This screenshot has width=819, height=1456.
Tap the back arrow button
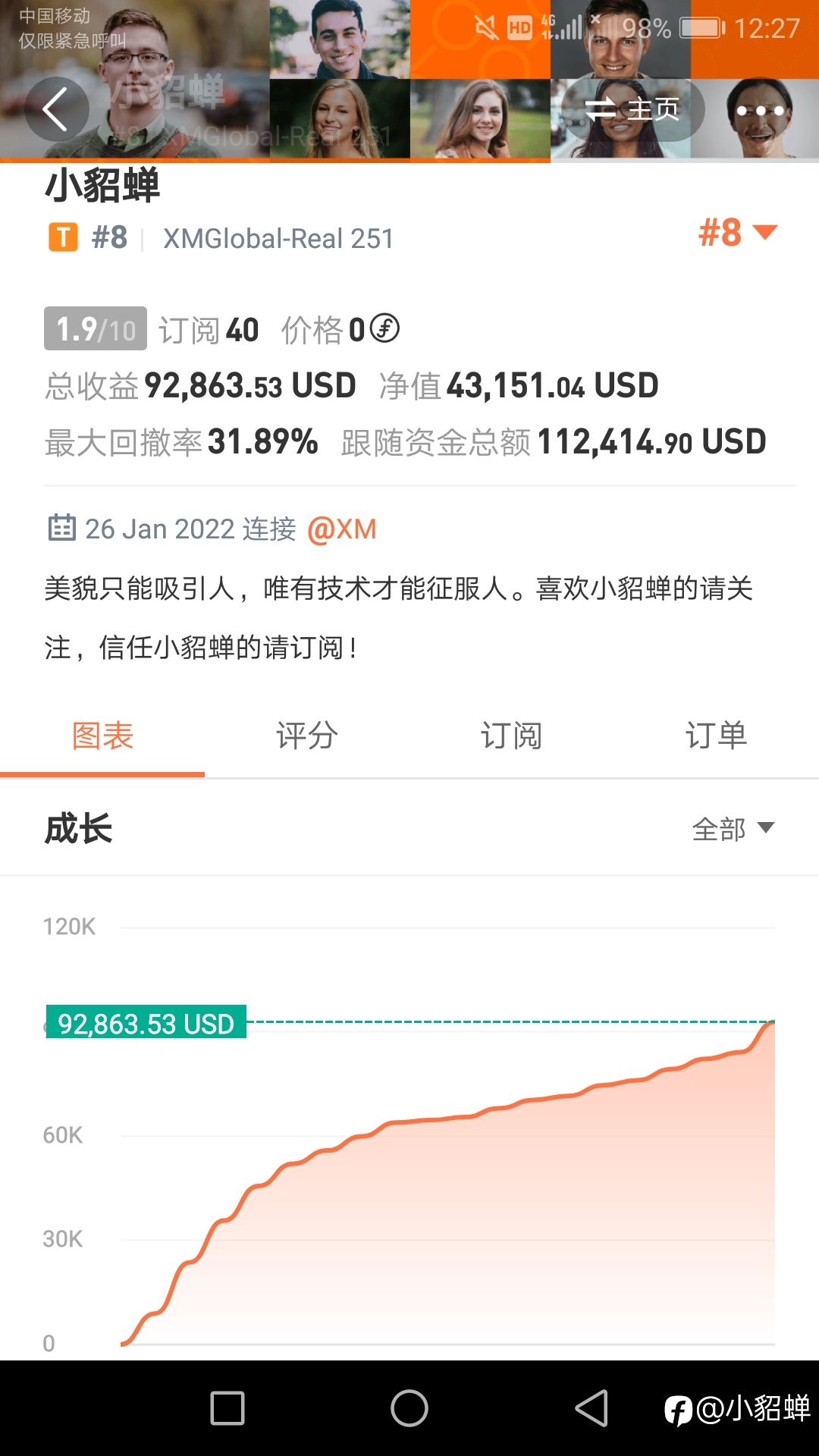56,109
